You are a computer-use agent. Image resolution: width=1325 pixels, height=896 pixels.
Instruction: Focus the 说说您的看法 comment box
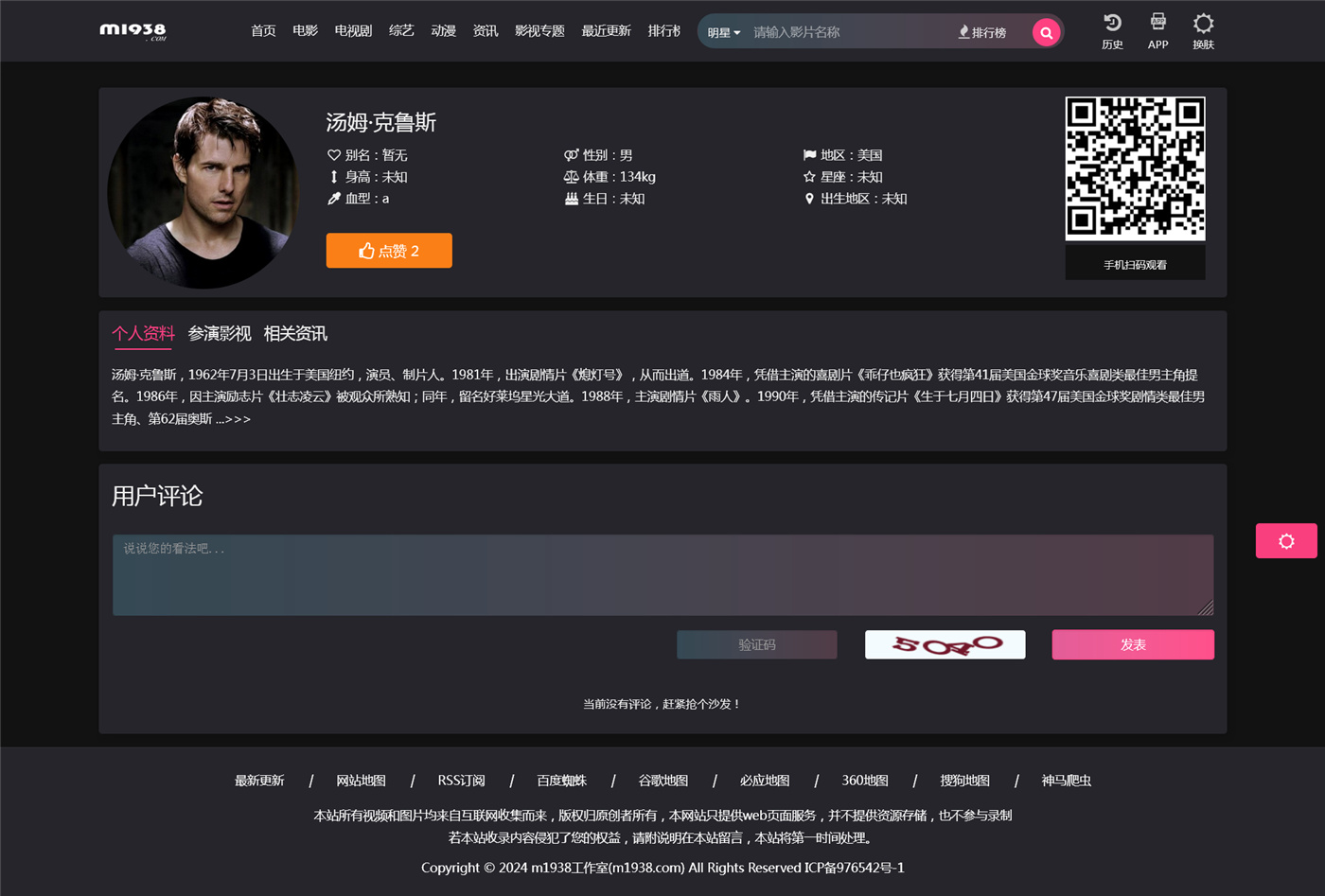click(x=663, y=575)
